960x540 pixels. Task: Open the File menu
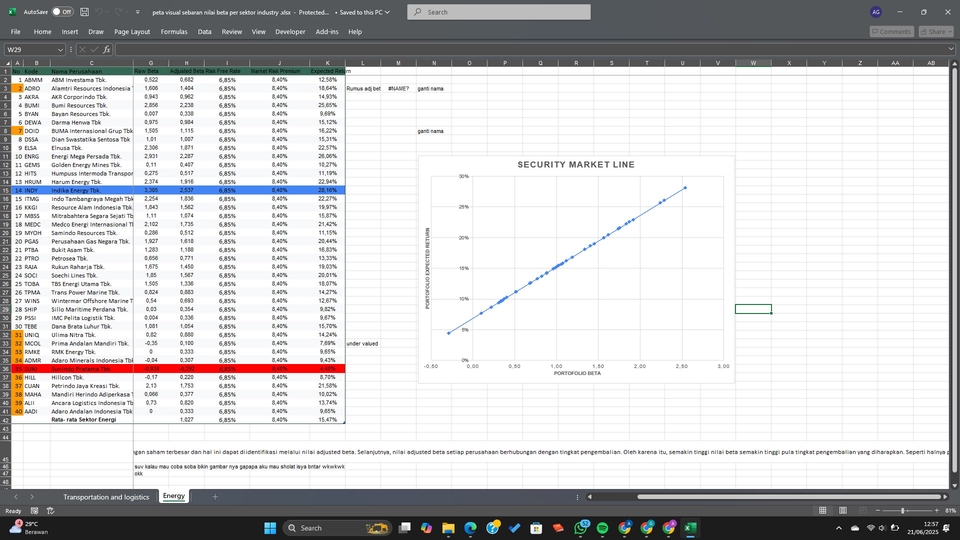pyautogui.click(x=15, y=32)
